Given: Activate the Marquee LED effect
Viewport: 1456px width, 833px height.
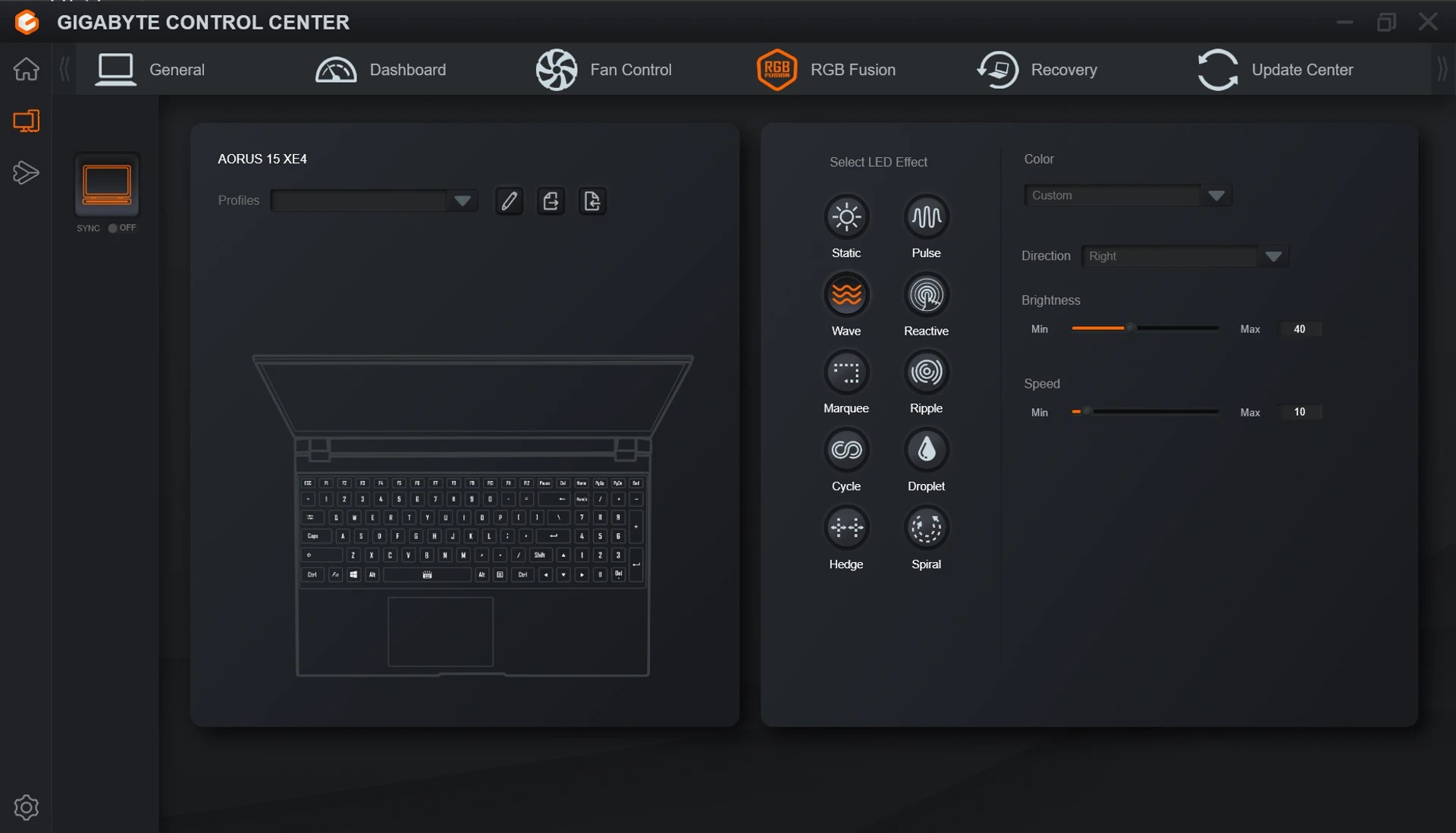Looking at the screenshot, I should pos(846,372).
